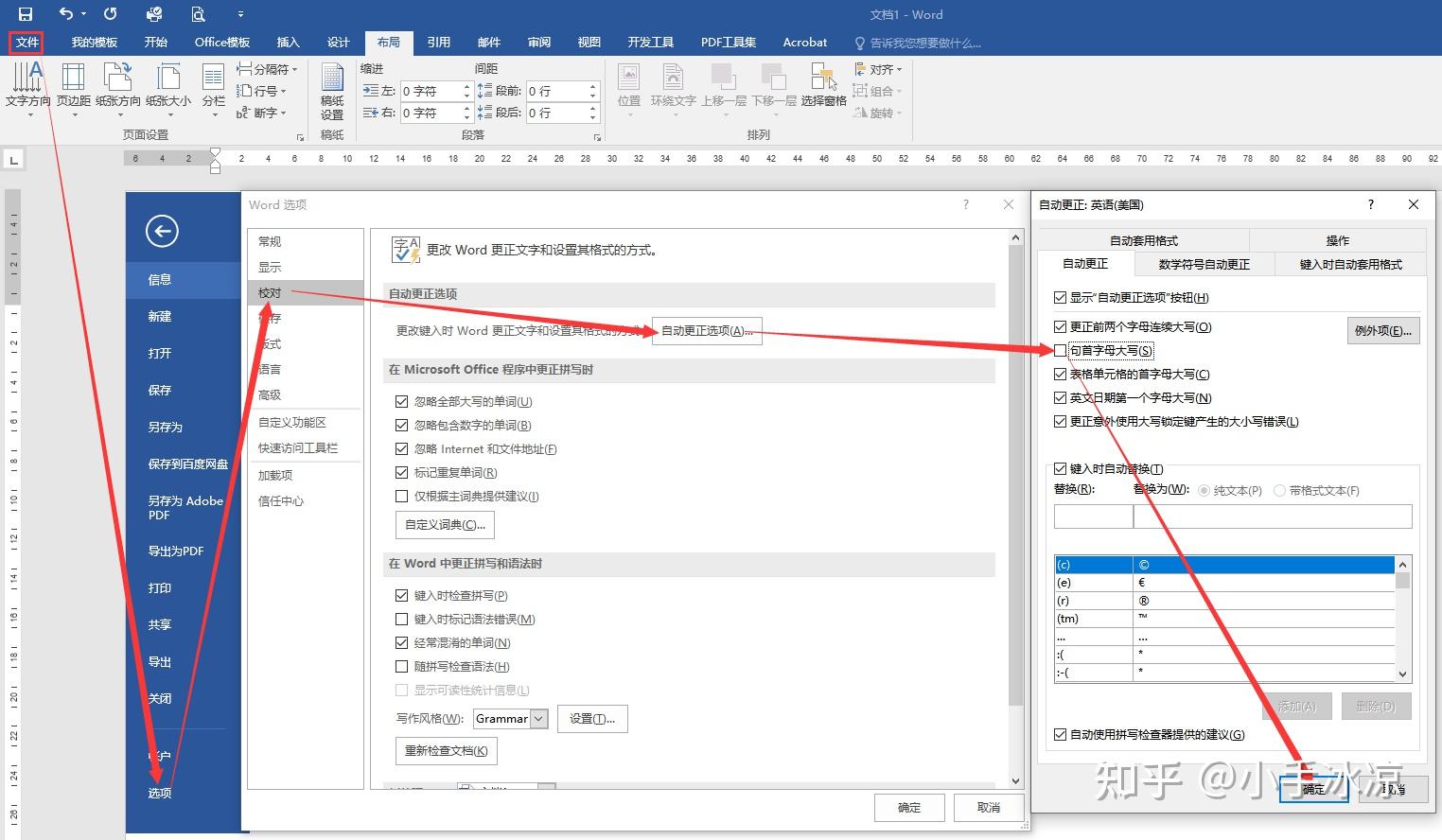Click the 告诉我您想要做什么 lightbulb search box
The height and width of the screenshot is (840, 1442).
pyautogui.click(x=917, y=43)
